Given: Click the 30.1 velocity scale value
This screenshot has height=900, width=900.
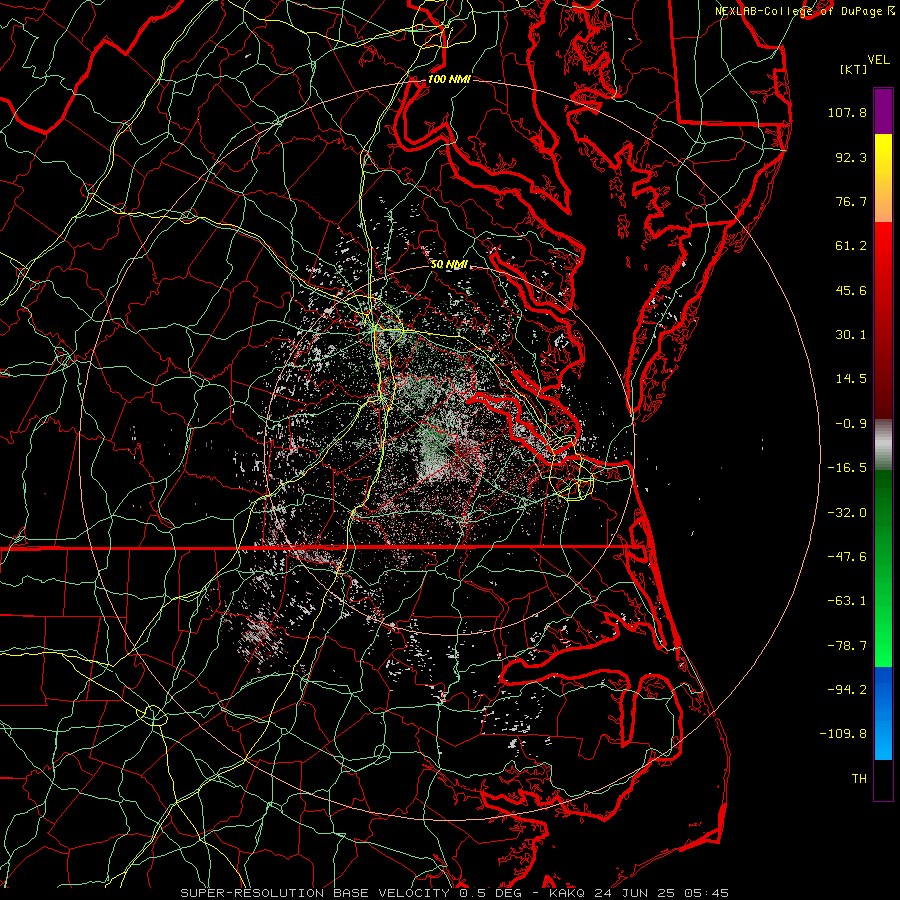Looking at the screenshot, I should (851, 335).
